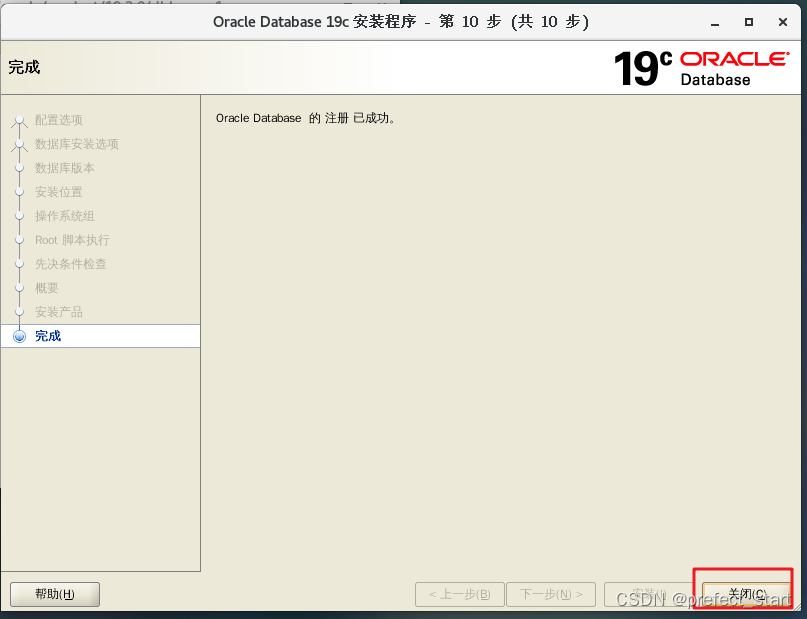This screenshot has height=619, width=807.
Task: Select the 安装产品 step
Action: point(59,312)
